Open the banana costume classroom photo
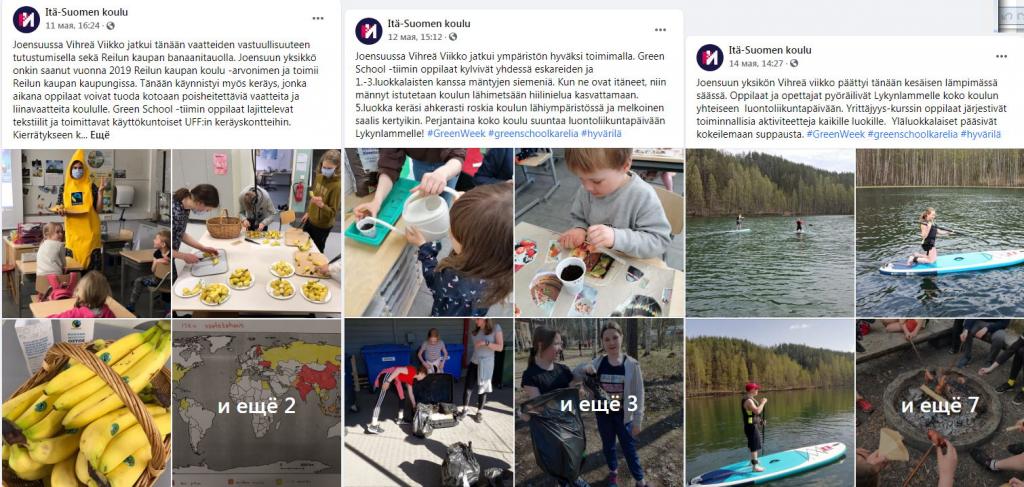 86,233
